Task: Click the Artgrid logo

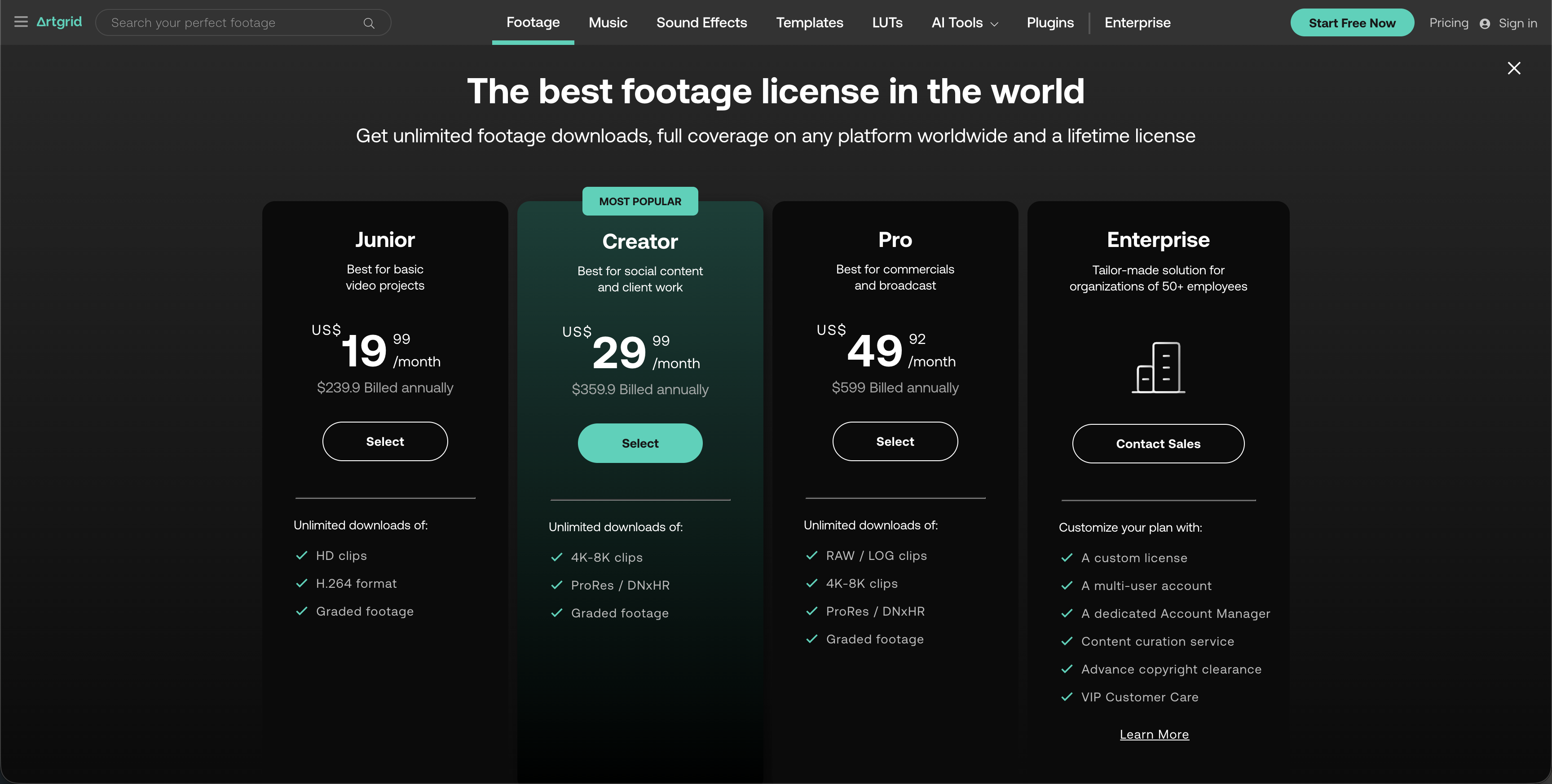Action: click(x=59, y=22)
